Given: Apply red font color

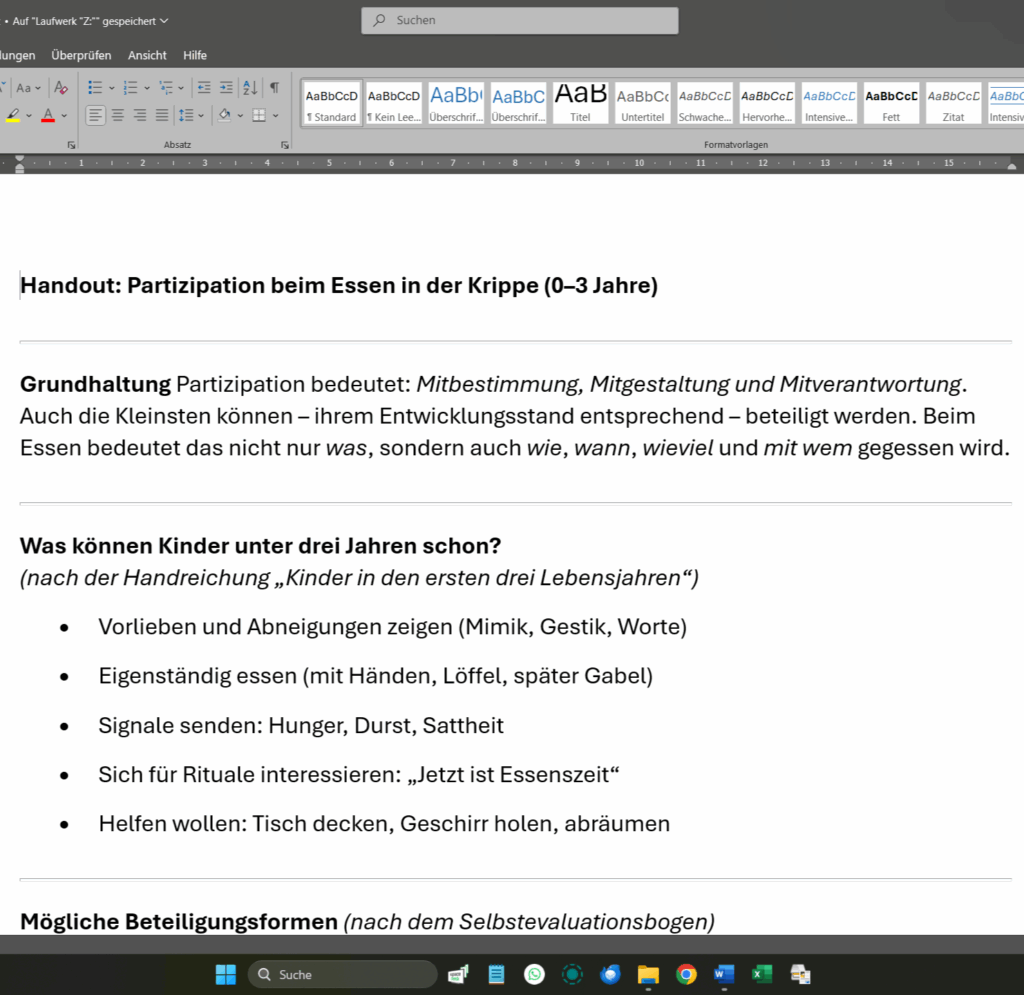Looking at the screenshot, I should click(x=48, y=116).
